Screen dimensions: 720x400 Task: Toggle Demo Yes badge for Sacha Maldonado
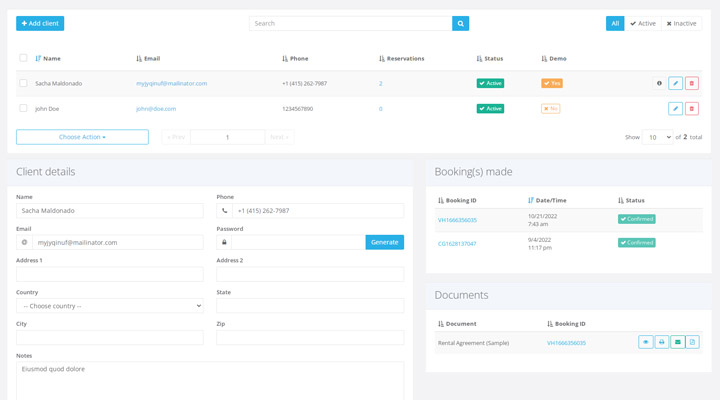point(551,83)
